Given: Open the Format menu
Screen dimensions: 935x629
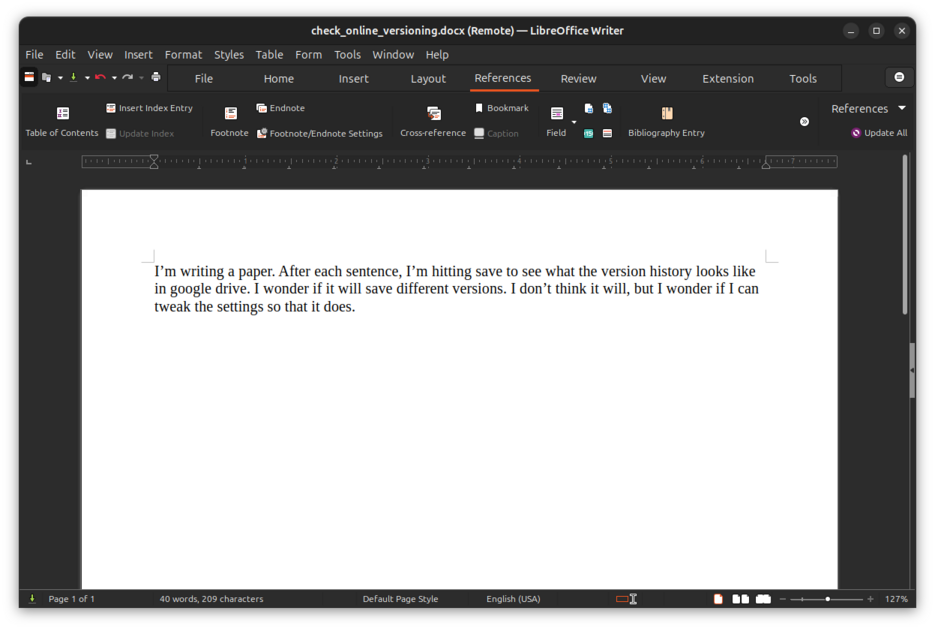Looking at the screenshot, I should click(x=183, y=54).
